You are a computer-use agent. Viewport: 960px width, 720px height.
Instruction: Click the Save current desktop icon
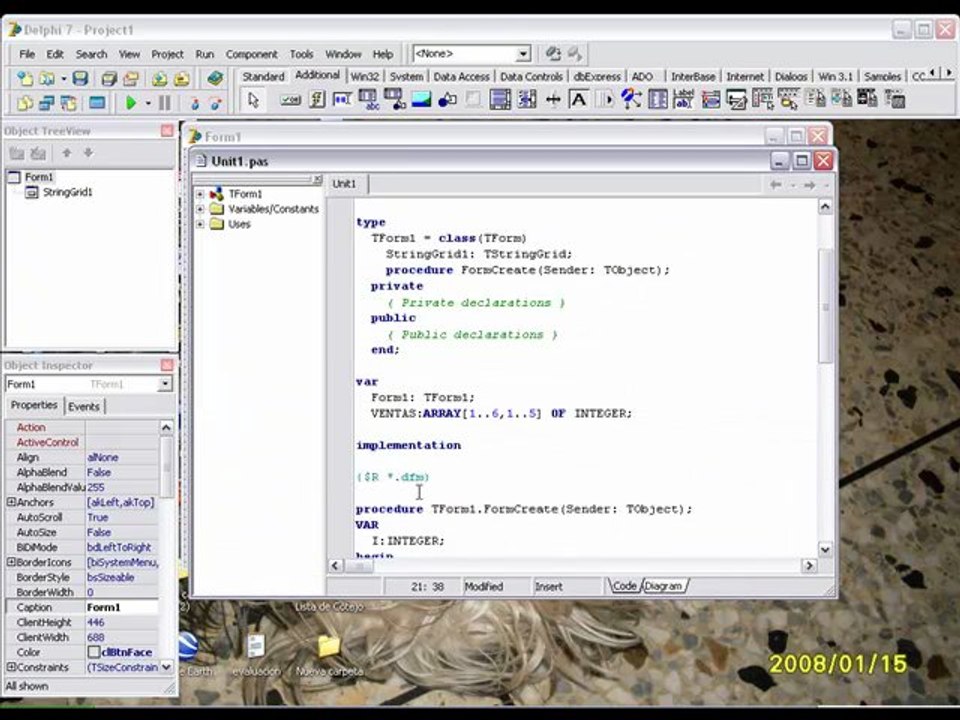click(553, 54)
